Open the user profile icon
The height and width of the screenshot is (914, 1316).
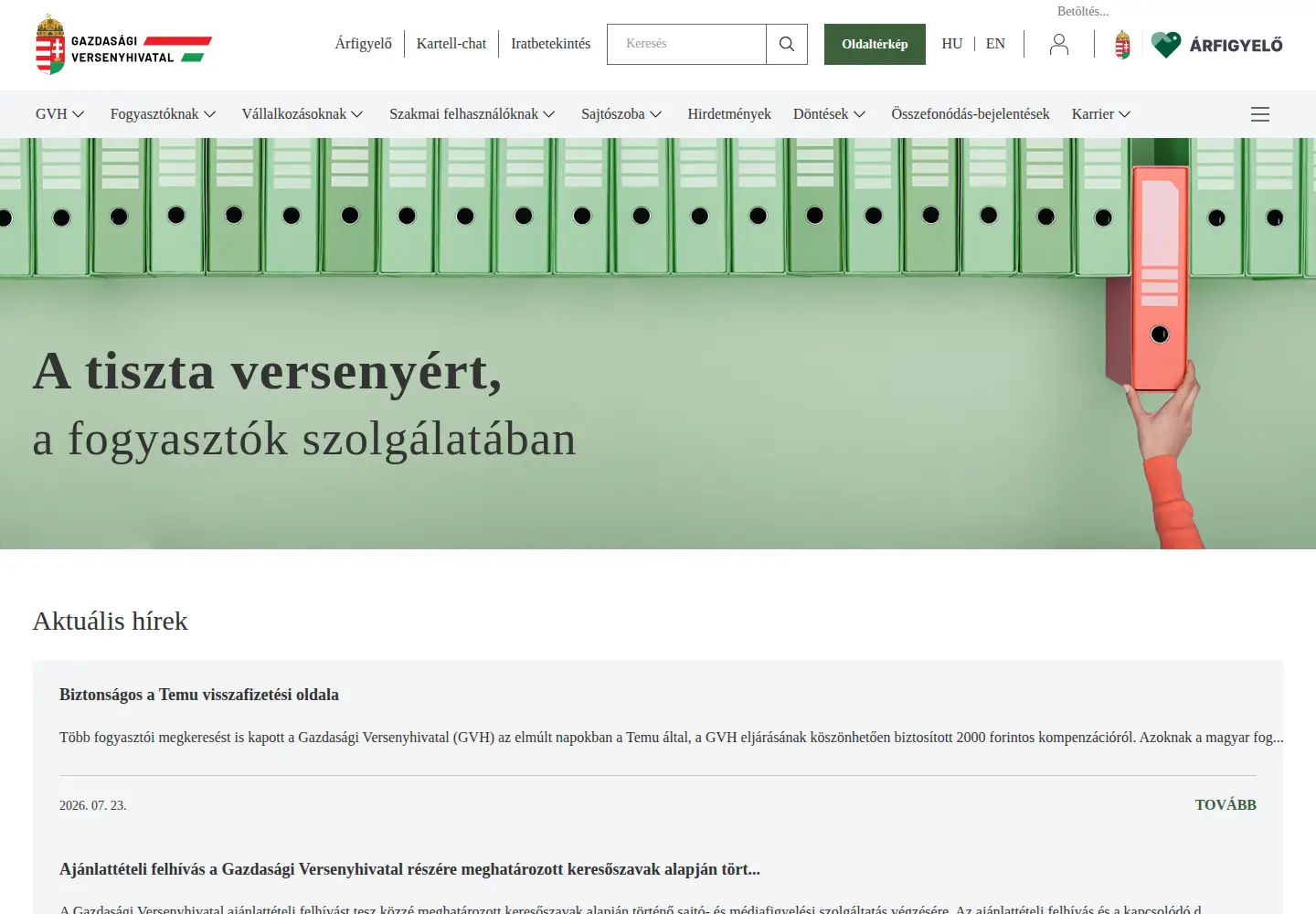pyautogui.click(x=1059, y=44)
